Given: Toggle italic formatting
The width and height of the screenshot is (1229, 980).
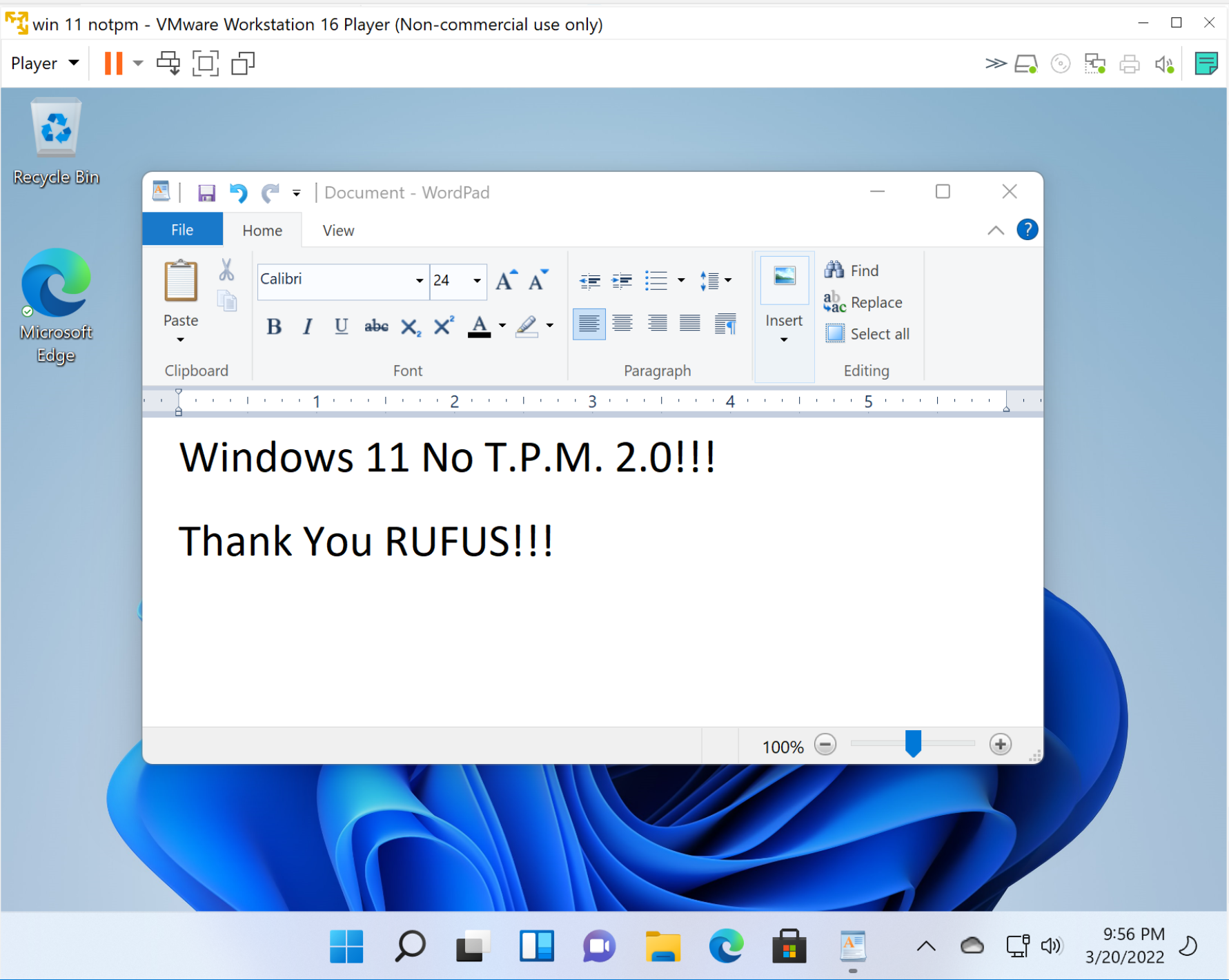Looking at the screenshot, I should 308,326.
